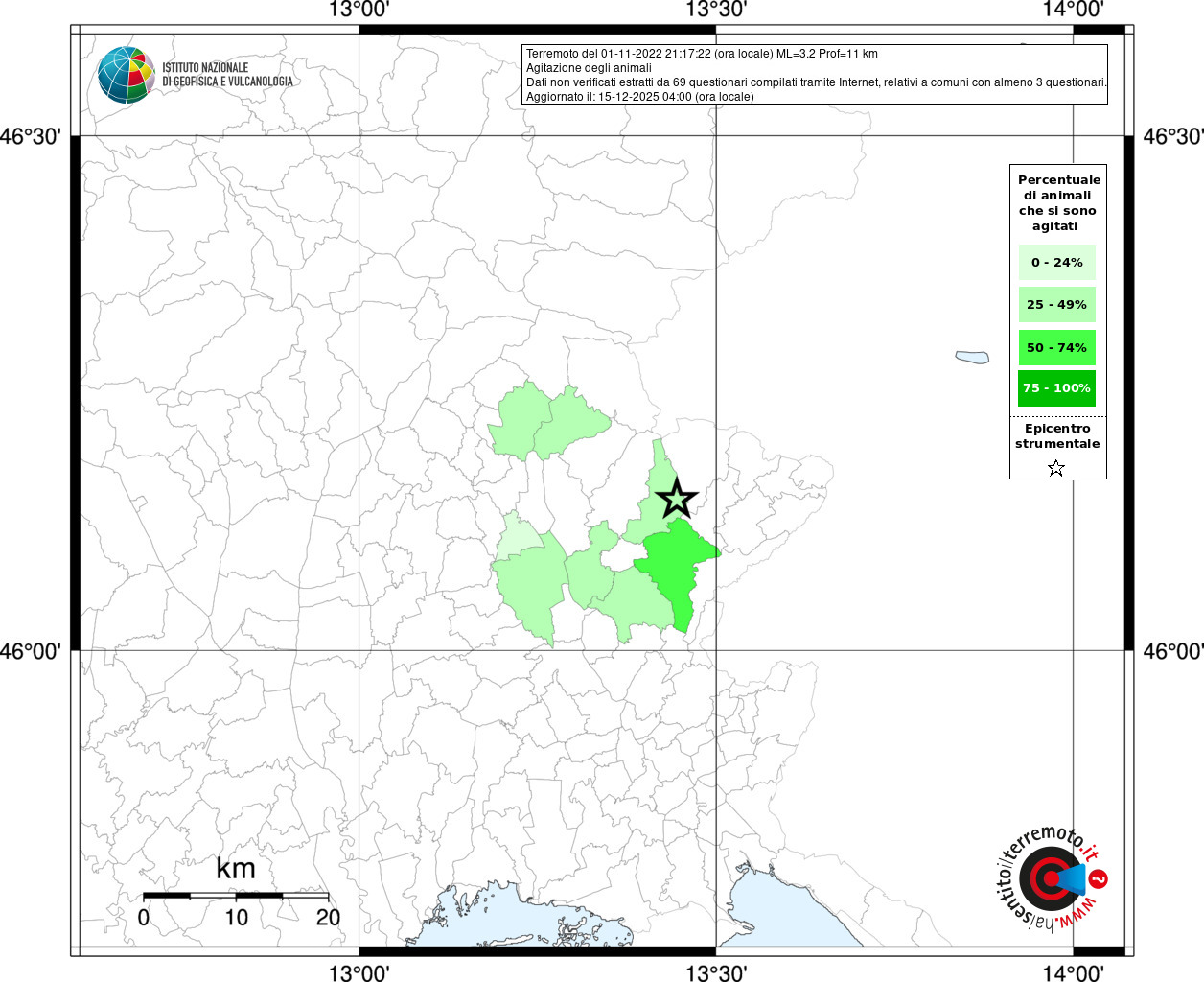
Task: Click 'ISTITUTO NAZIONALE DI GEOFISICA E VULCANOLOGIA' text
Action: click(227, 75)
